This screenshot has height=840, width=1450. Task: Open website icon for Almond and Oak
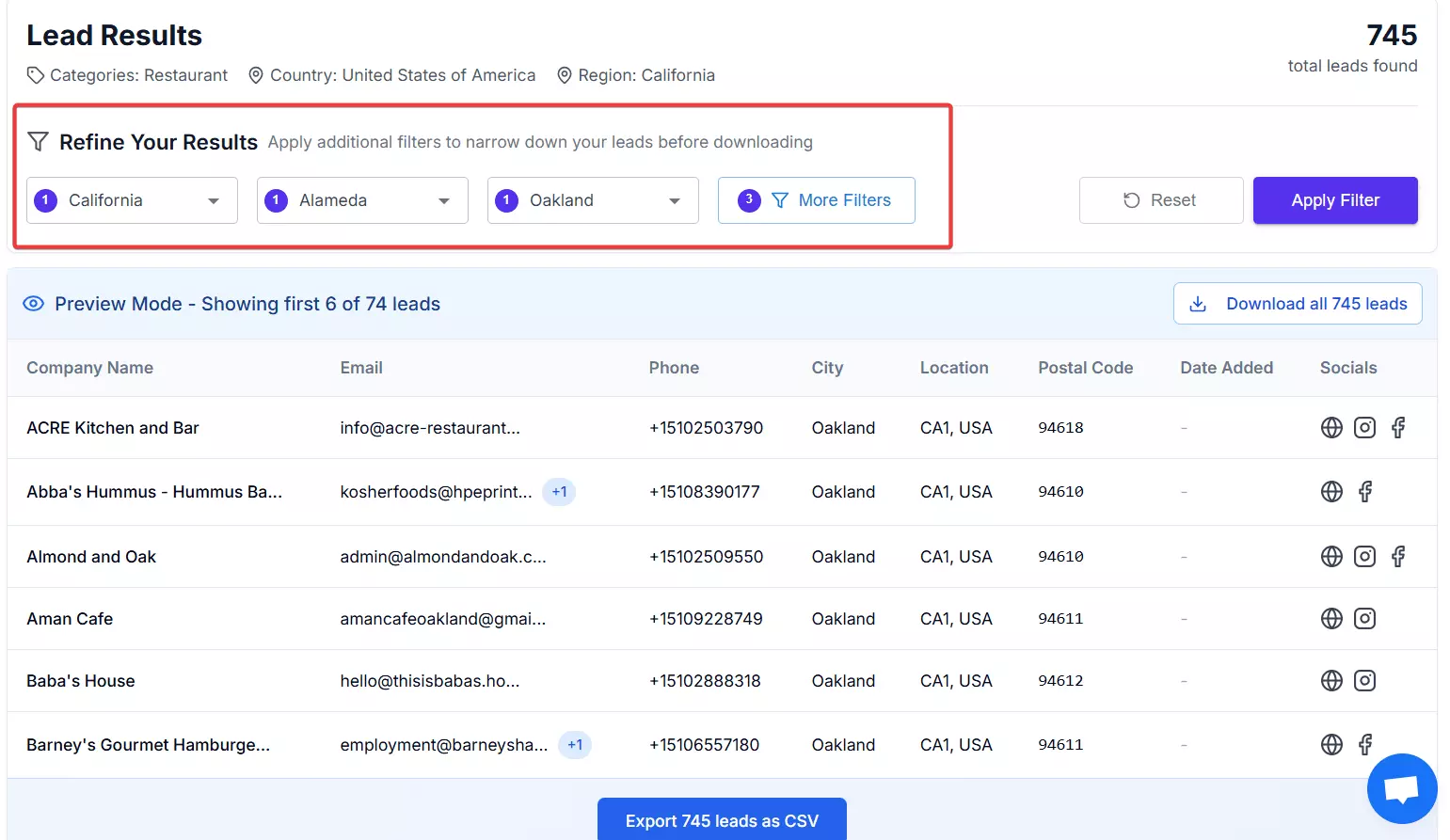tap(1331, 557)
